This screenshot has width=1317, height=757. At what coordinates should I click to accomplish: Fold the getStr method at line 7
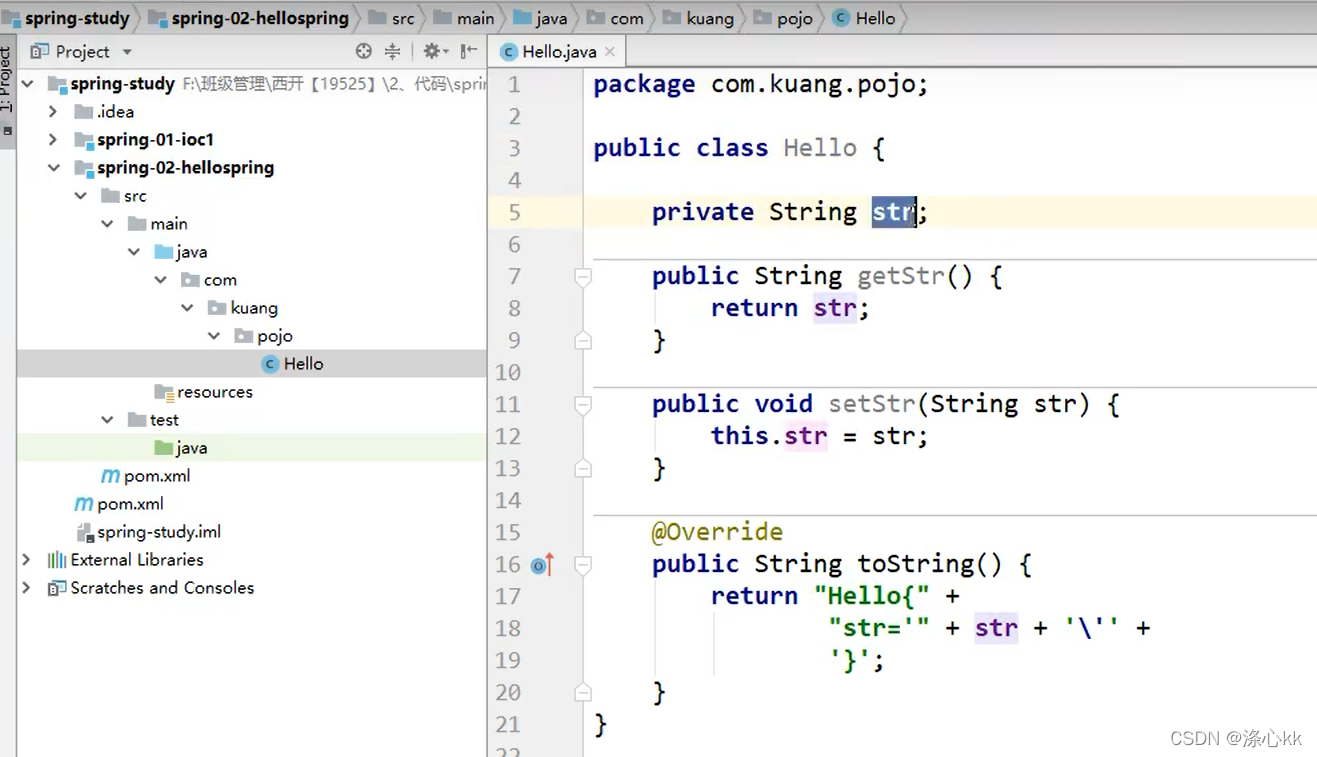coord(583,277)
